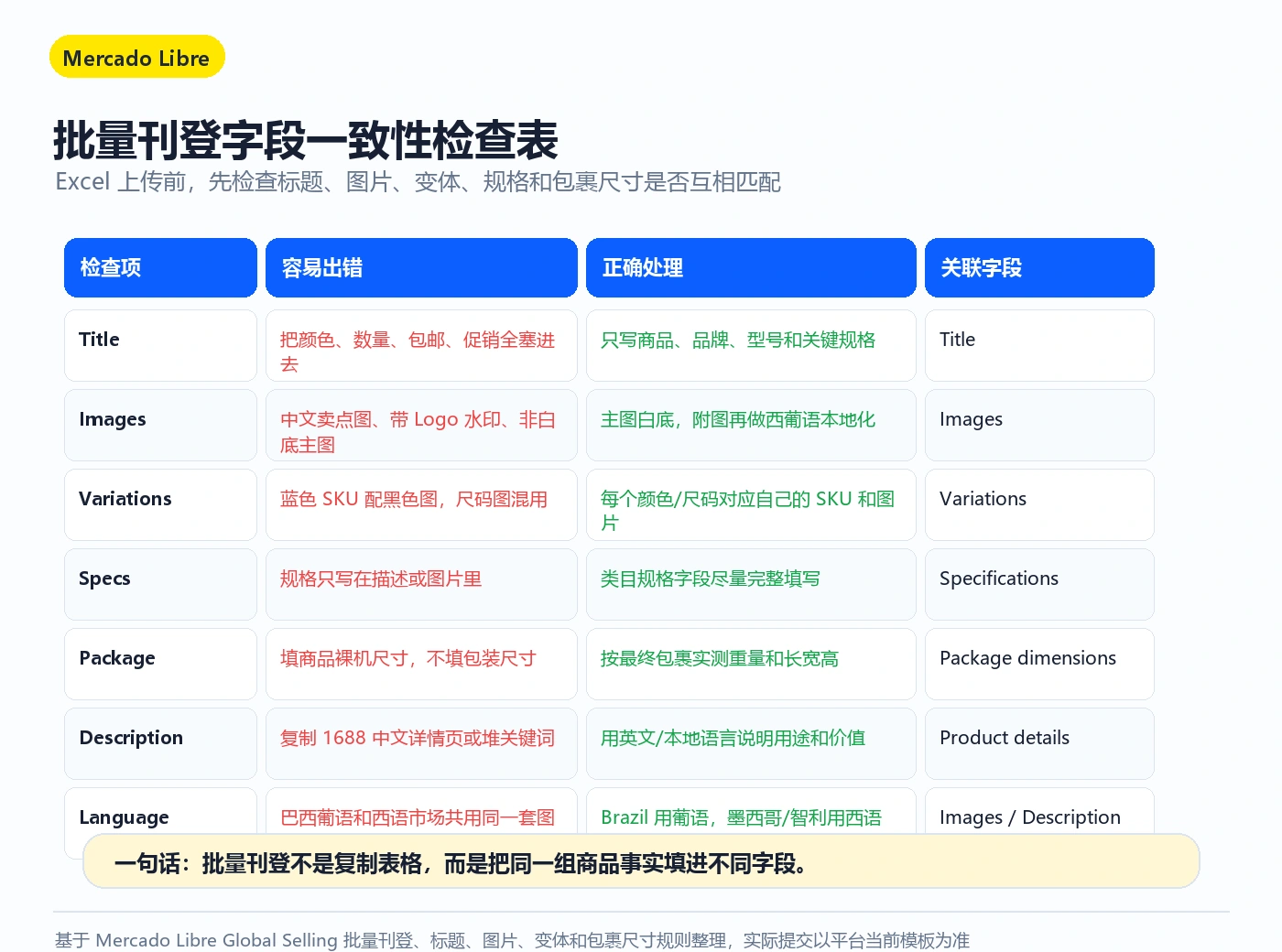Click the Package dimensions cell

1039,664
